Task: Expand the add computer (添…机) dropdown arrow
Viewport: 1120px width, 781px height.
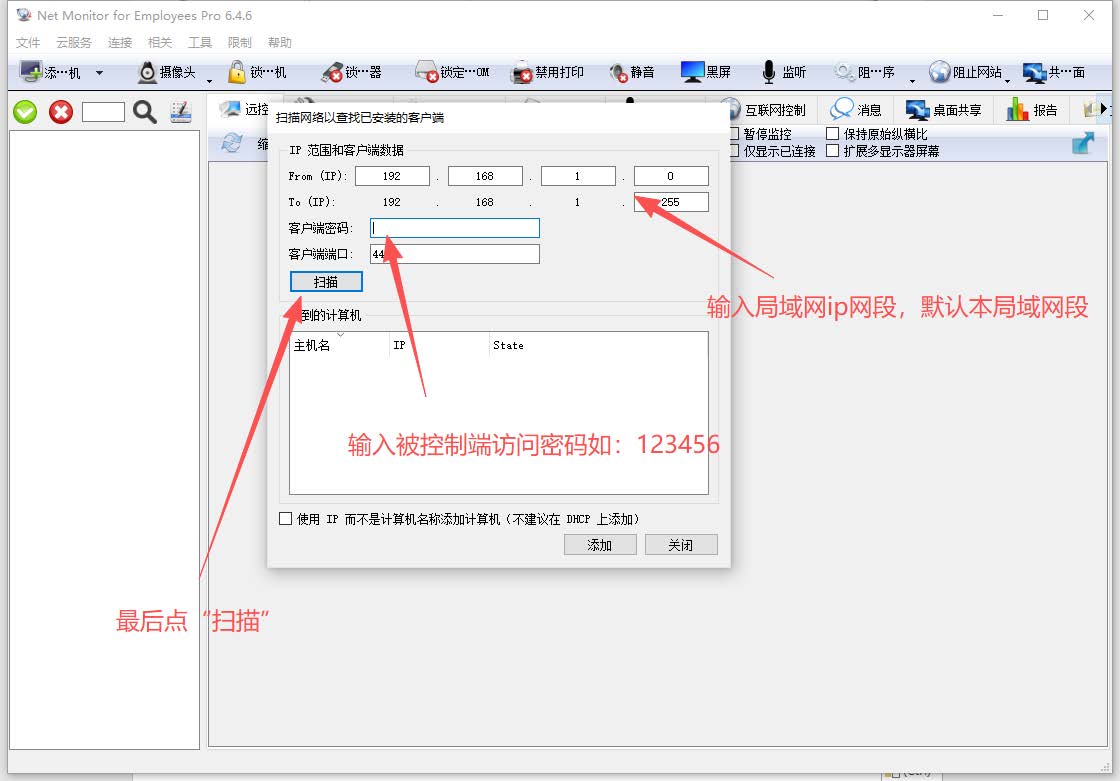Action: (x=99, y=73)
